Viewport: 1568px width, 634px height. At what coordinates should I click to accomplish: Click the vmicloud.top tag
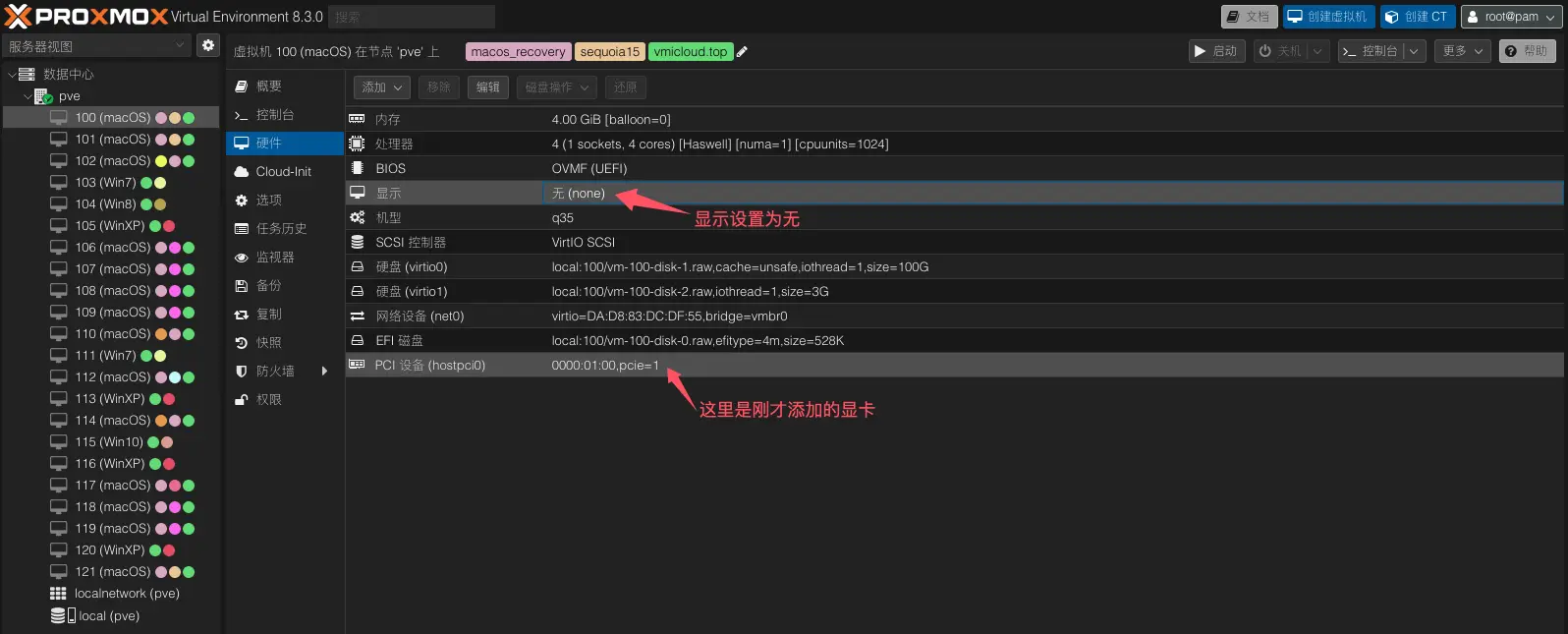point(691,52)
